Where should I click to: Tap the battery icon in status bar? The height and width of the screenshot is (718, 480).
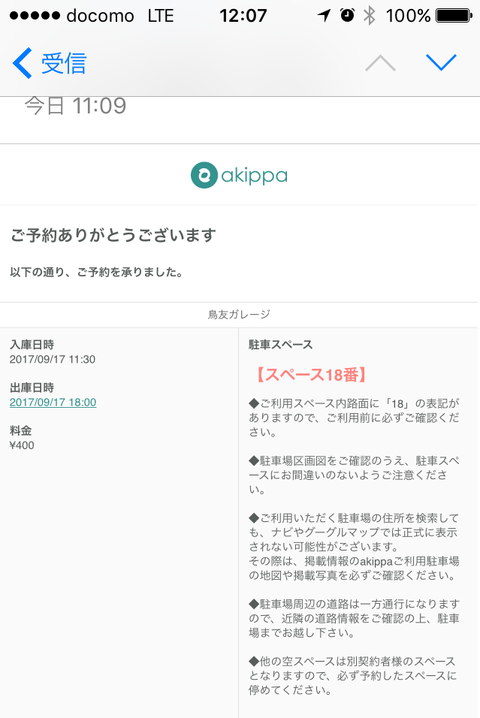(x=454, y=16)
